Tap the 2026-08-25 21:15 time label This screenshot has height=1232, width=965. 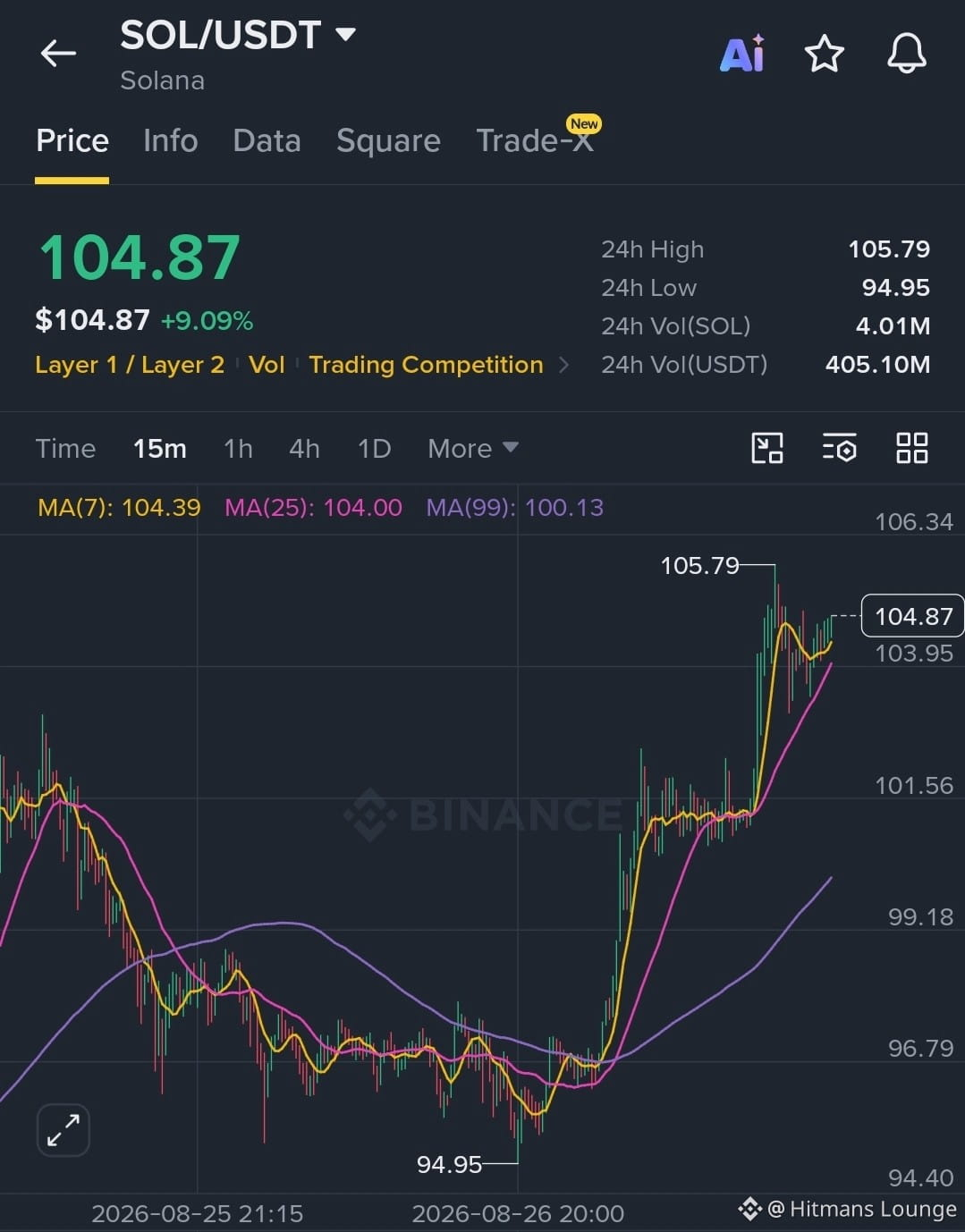tap(197, 1214)
